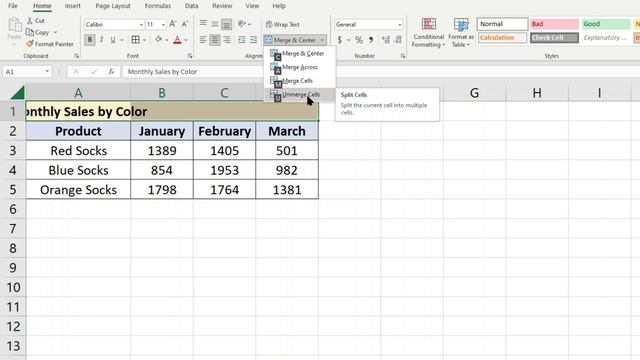Open the Name Box dropdown arrow
Viewport: 640px width, 360px height.
coord(47,71)
